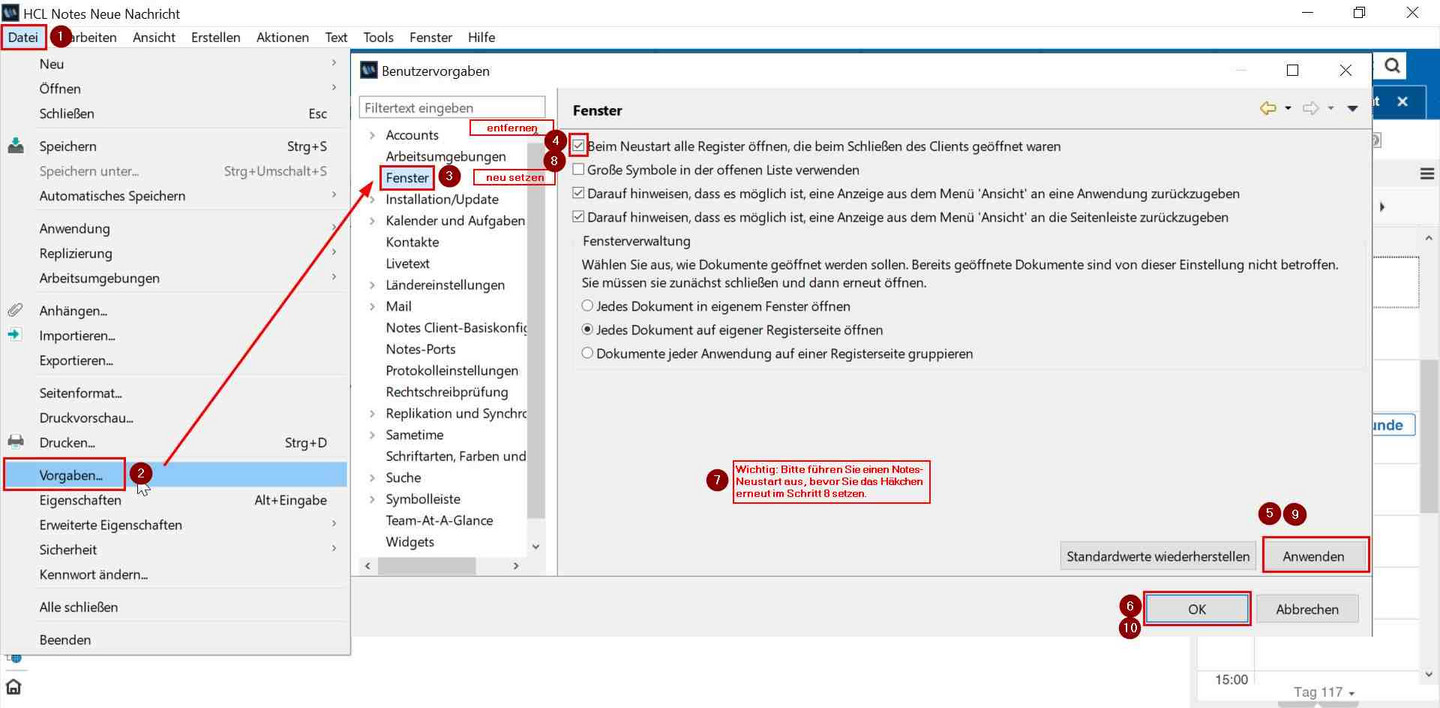This screenshot has width=1440, height=708.
Task: Open the Ansicht menu
Action: coord(154,37)
